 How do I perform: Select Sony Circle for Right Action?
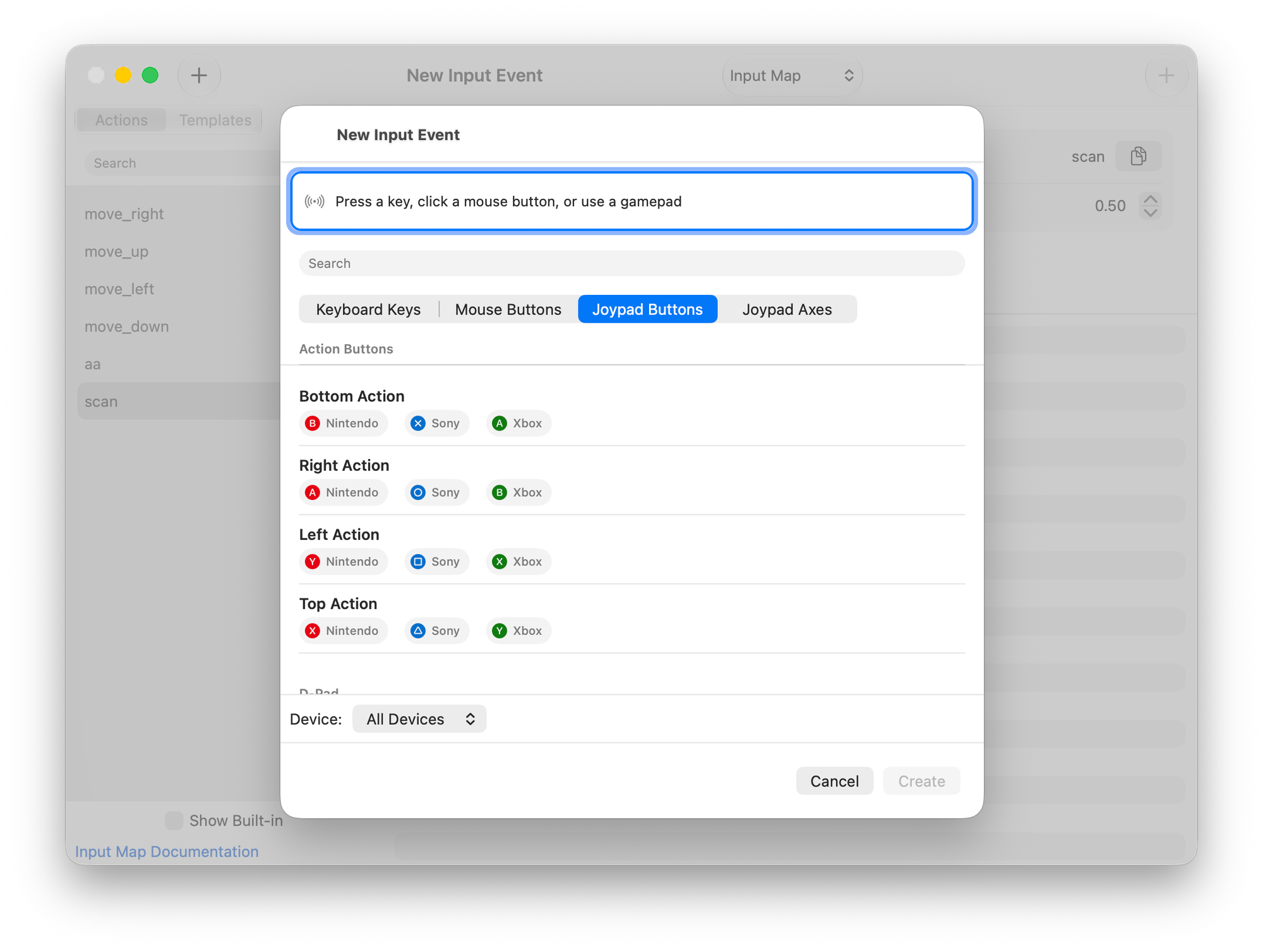436,492
